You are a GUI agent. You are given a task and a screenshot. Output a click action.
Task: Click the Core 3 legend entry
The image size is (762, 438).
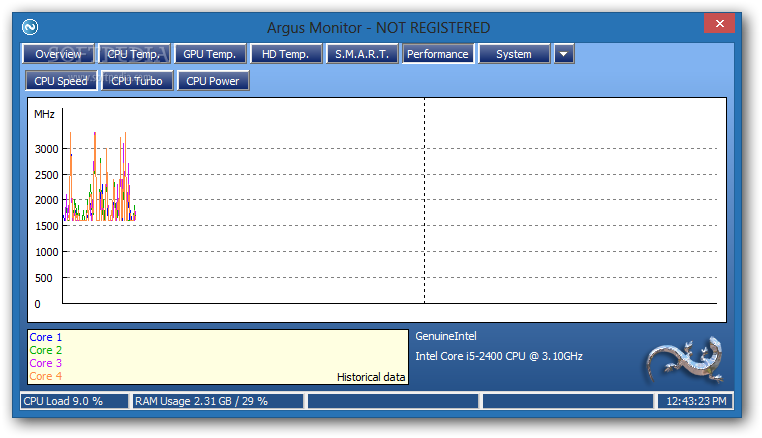[46, 363]
